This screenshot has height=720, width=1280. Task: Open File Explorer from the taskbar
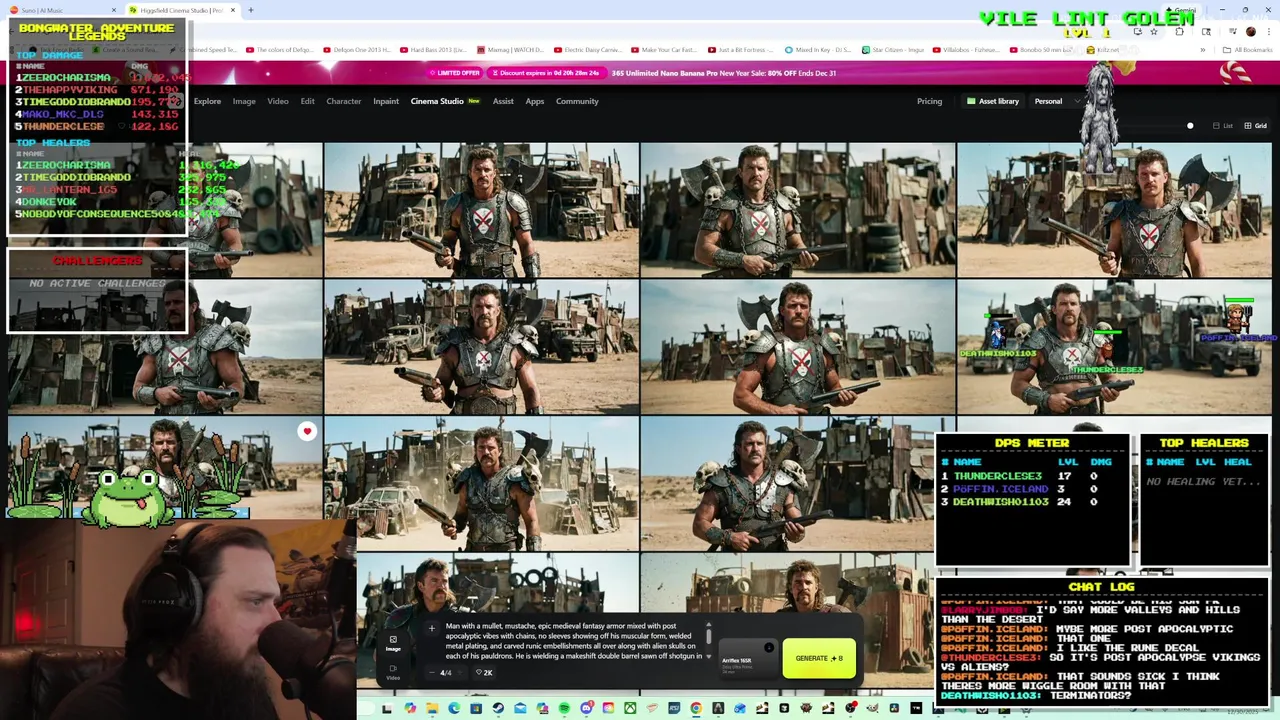tap(432, 708)
